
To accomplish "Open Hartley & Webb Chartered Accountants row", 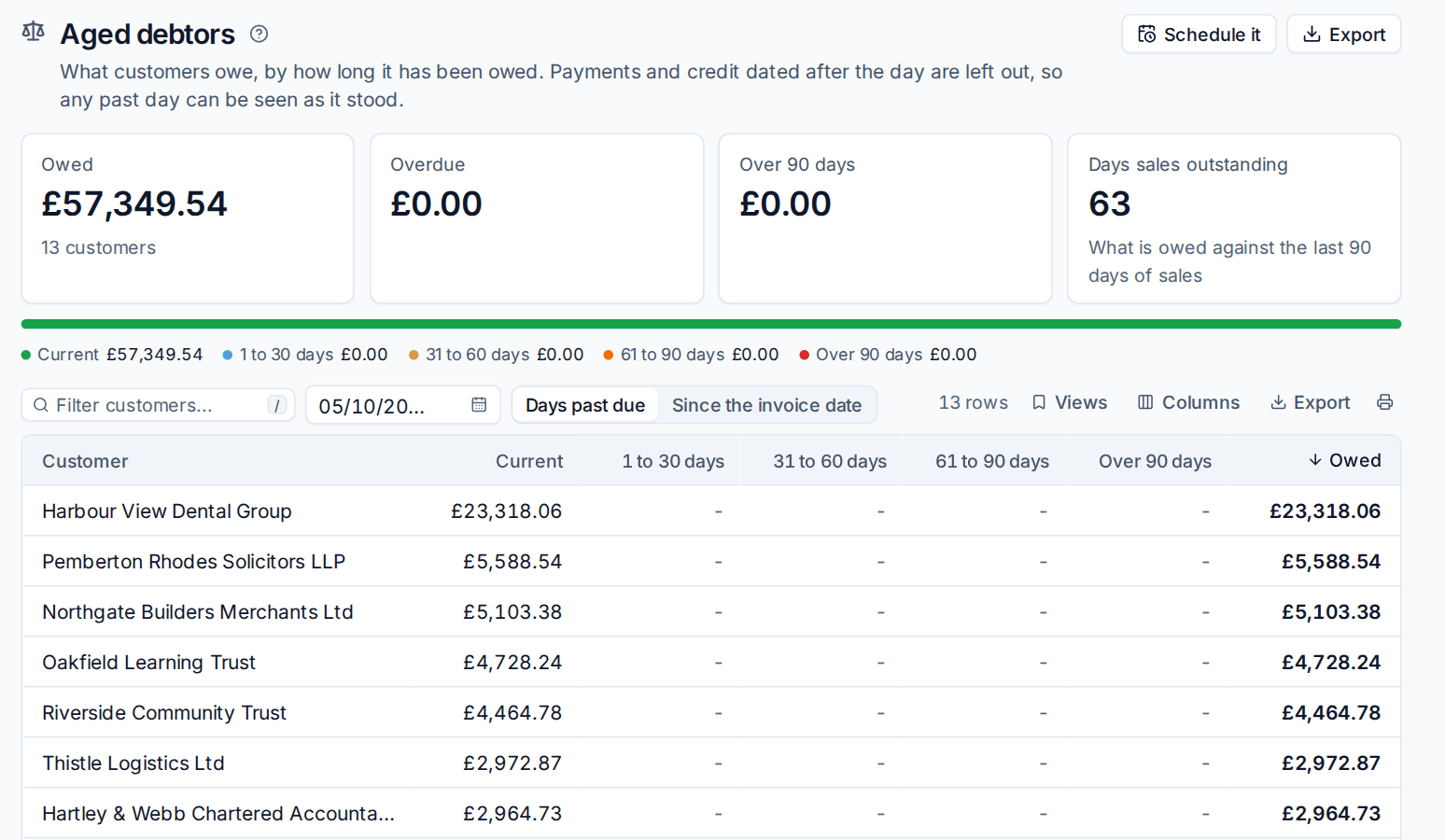I will [711, 814].
